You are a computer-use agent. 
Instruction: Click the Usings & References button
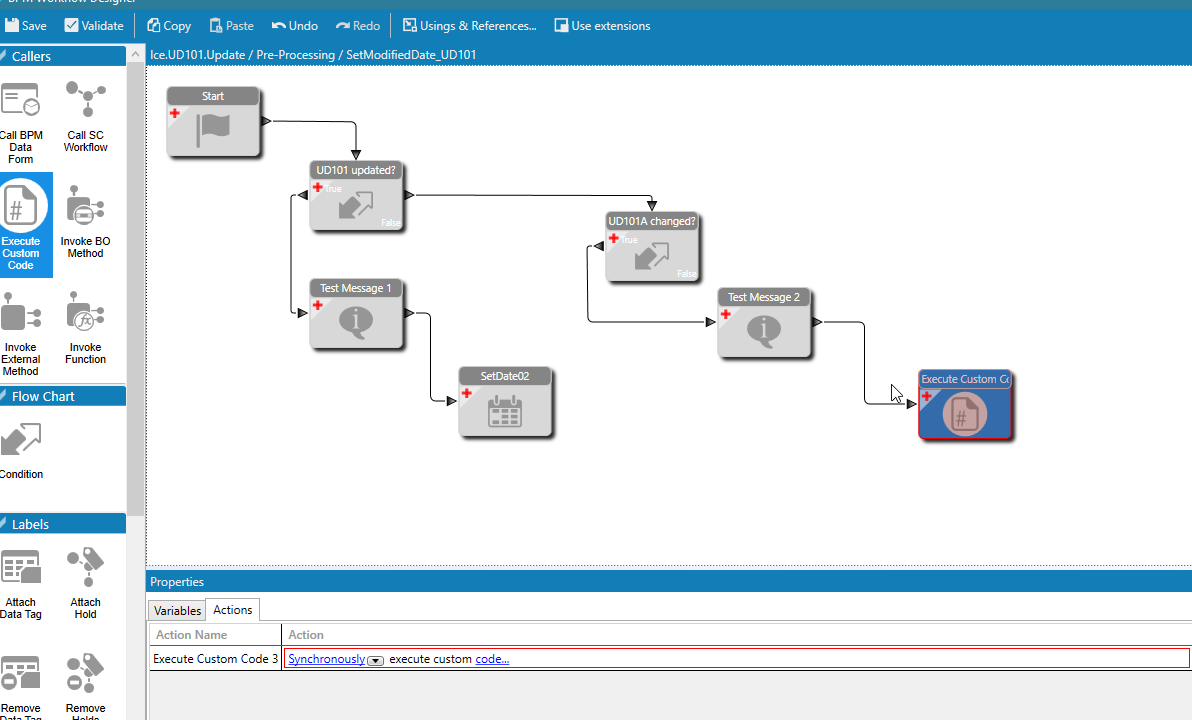(469, 26)
